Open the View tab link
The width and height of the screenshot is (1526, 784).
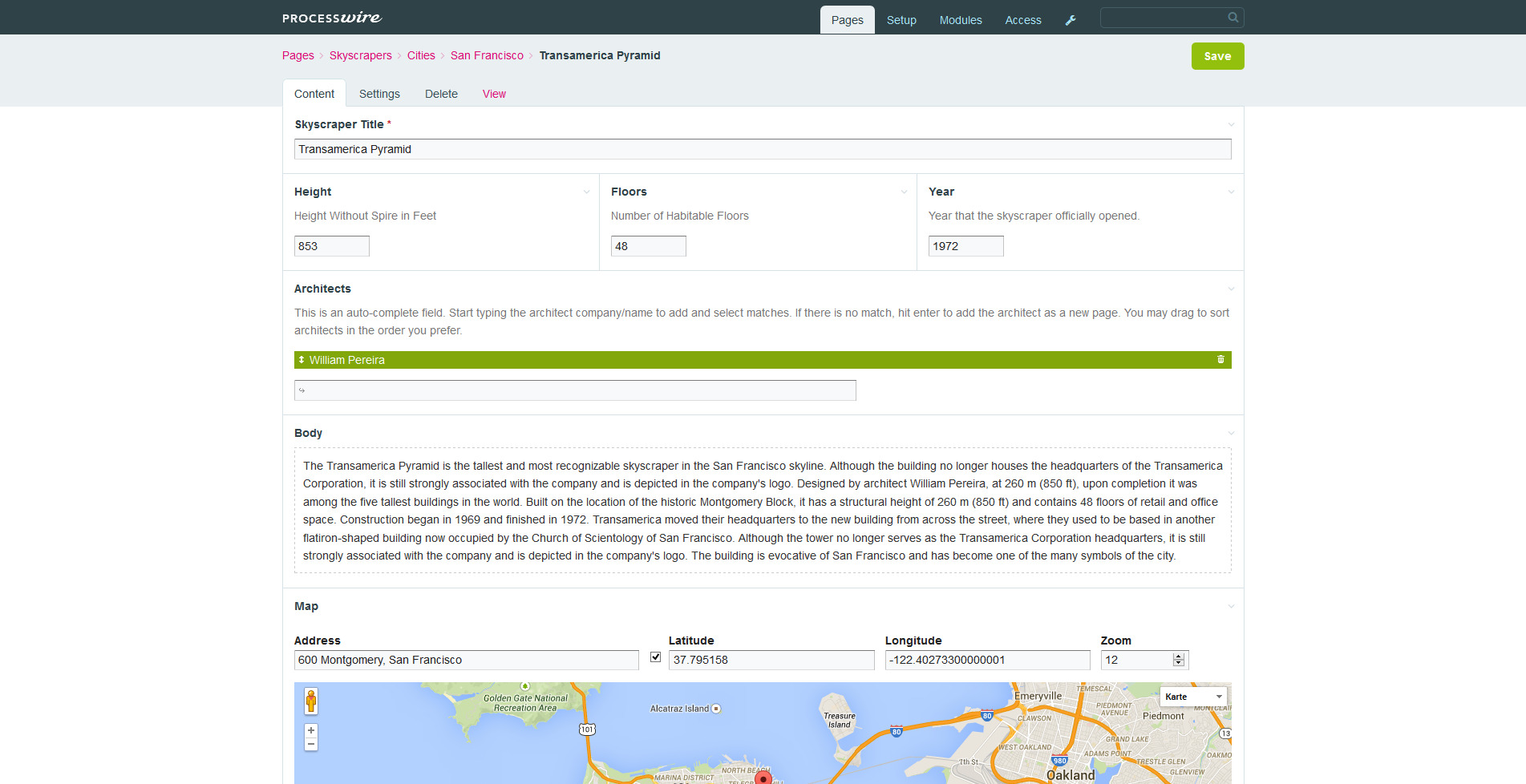(x=494, y=94)
